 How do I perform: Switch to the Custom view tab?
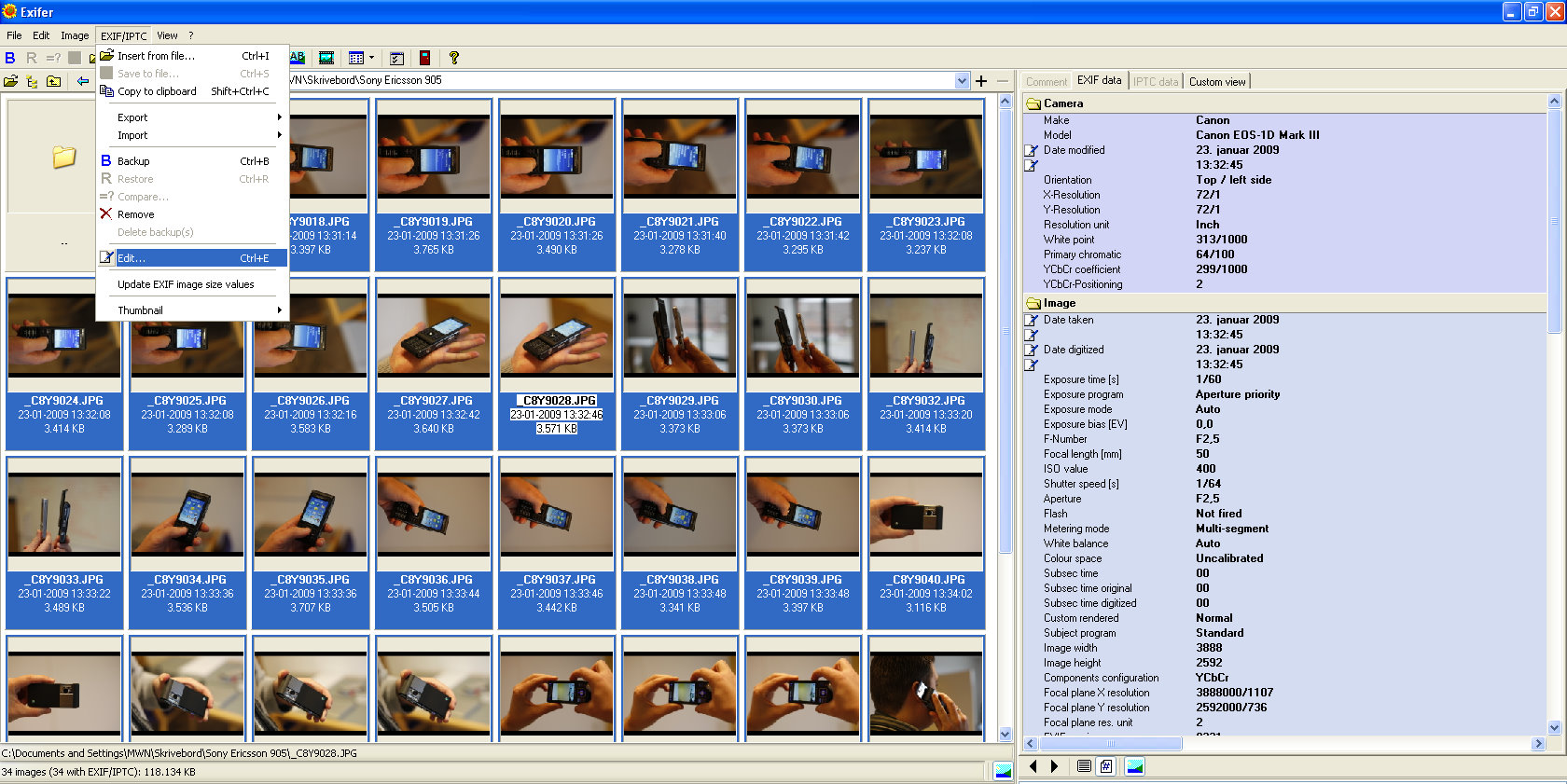tap(1216, 82)
